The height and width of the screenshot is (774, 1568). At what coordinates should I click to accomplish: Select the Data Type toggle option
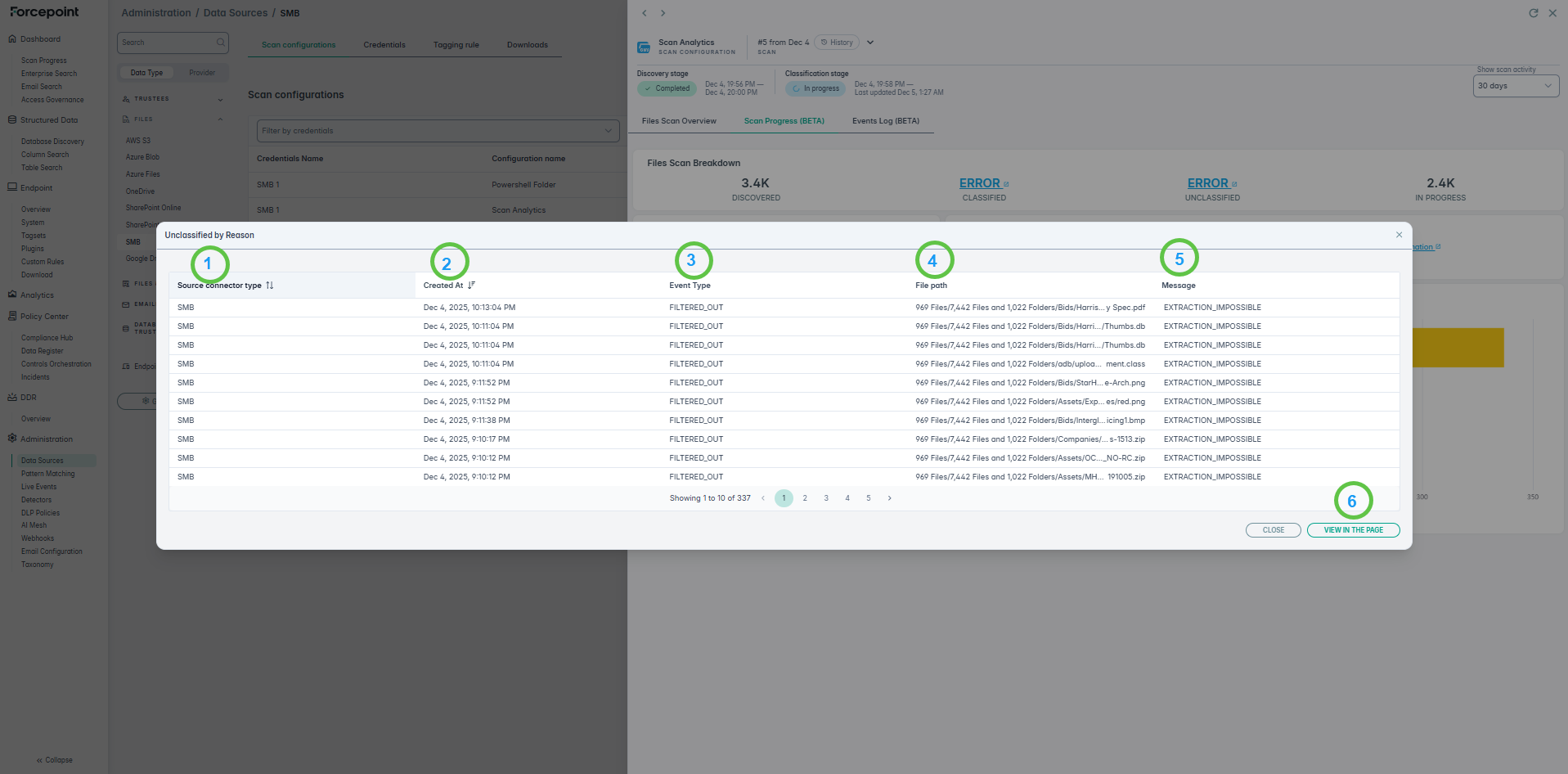[x=146, y=73]
